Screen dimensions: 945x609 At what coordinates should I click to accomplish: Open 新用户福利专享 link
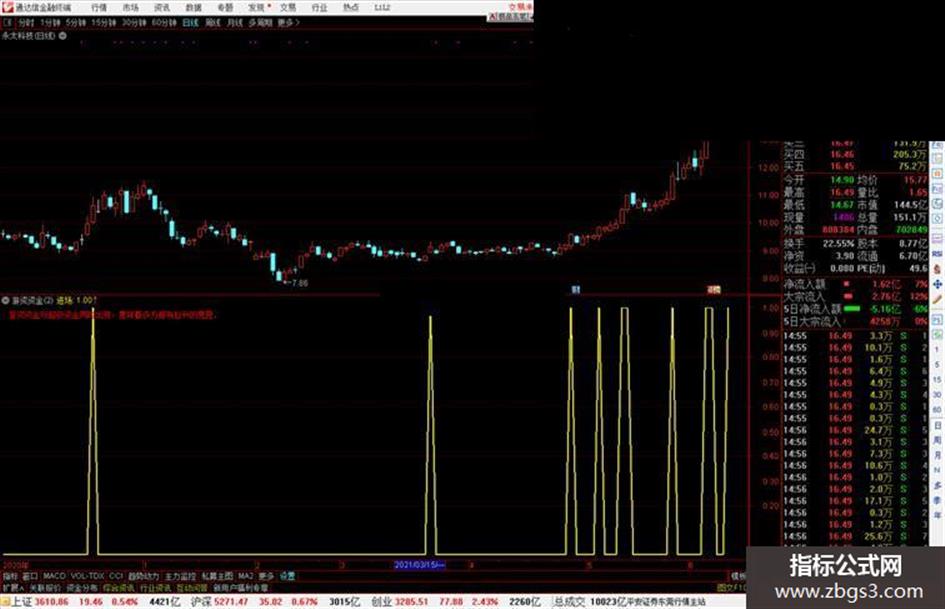(x=241, y=587)
